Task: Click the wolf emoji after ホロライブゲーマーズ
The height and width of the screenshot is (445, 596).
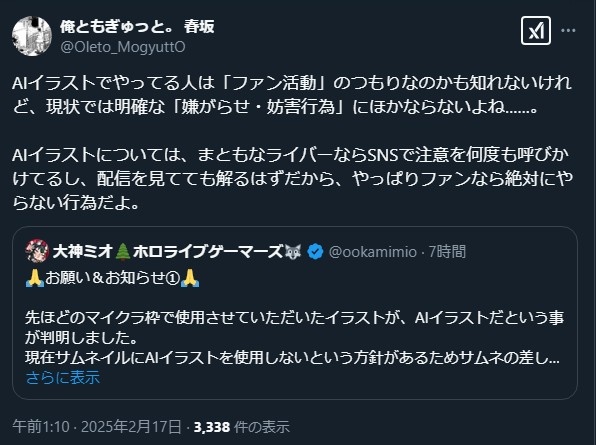Action: (293, 251)
